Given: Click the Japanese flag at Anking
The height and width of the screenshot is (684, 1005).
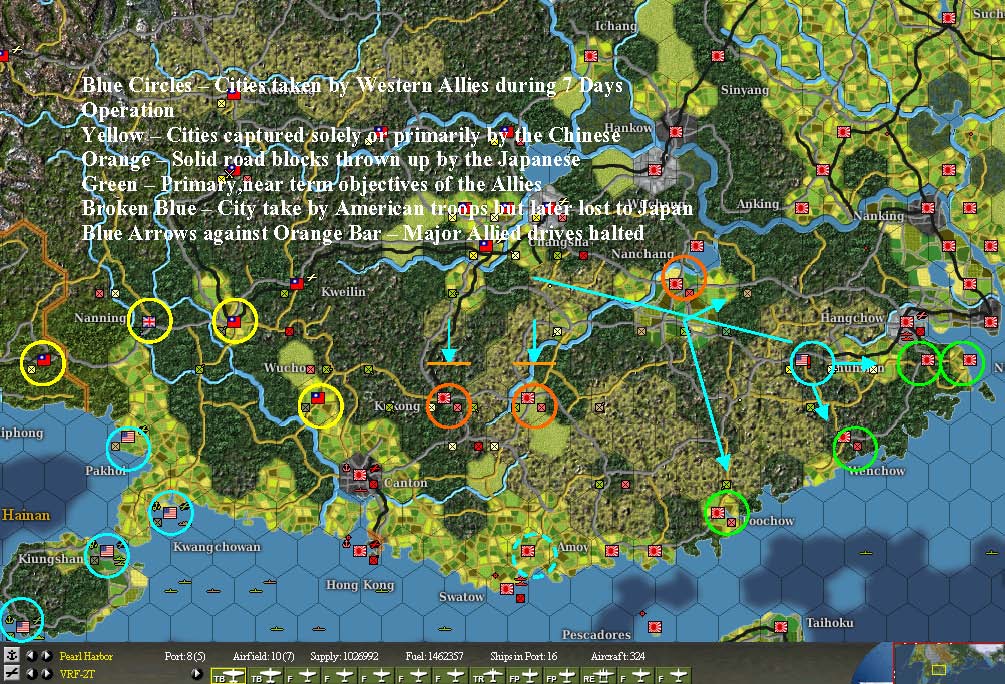Looking at the screenshot, I should [802, 208].
